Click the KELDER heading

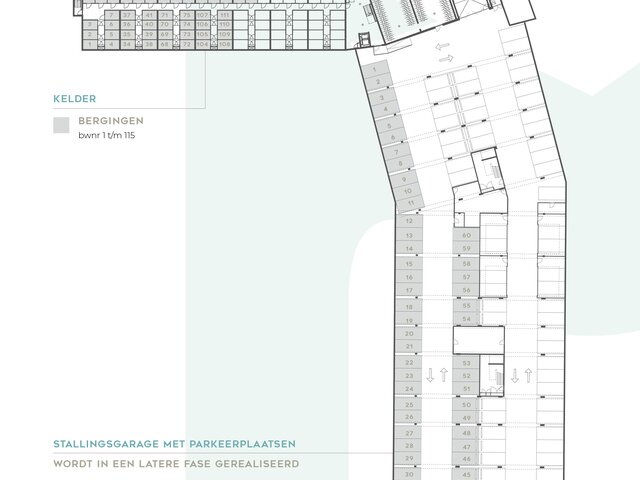[x=75, y=98]
